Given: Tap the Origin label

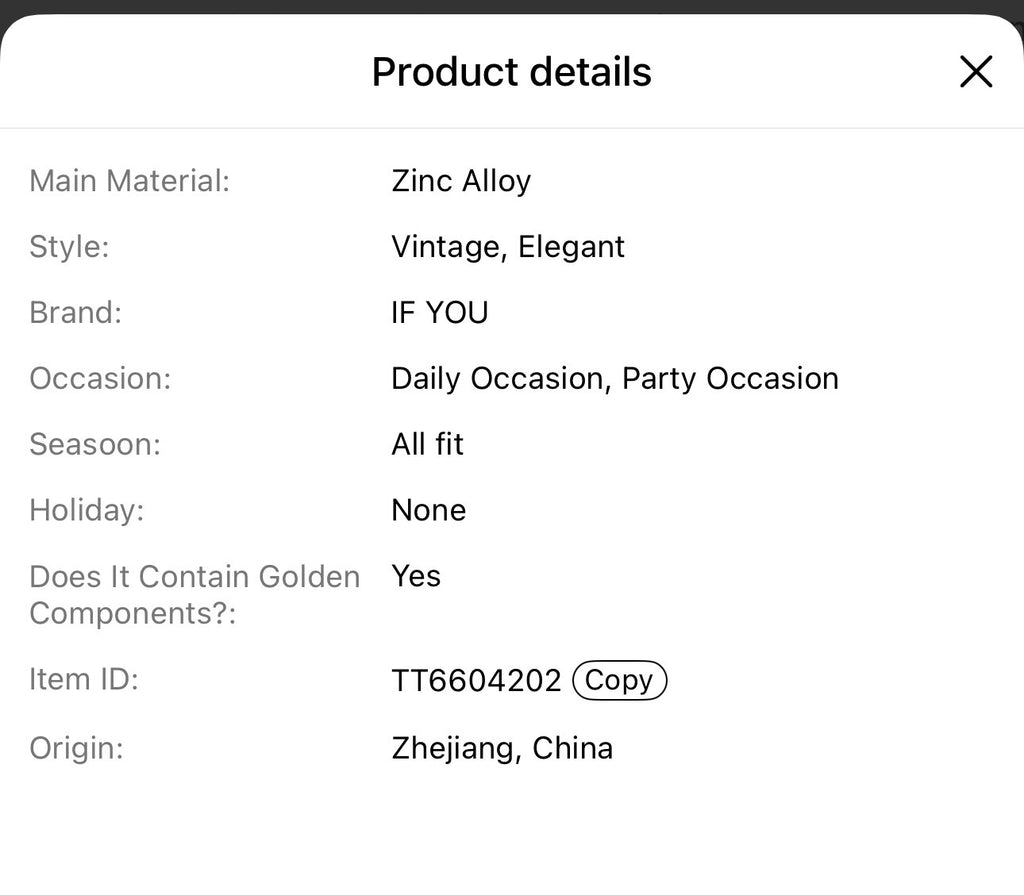Looking at the screenshot, I should pos(76,748).
